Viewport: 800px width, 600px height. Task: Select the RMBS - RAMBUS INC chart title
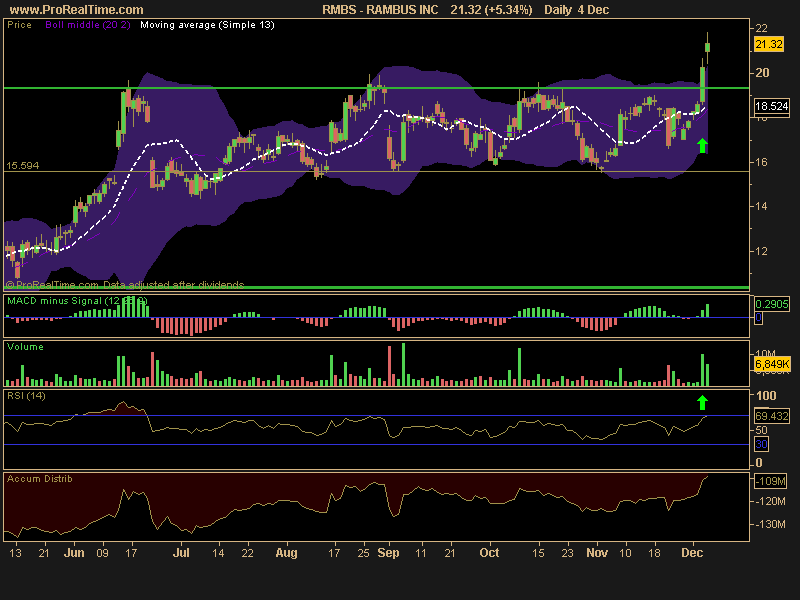pos(380,10)
